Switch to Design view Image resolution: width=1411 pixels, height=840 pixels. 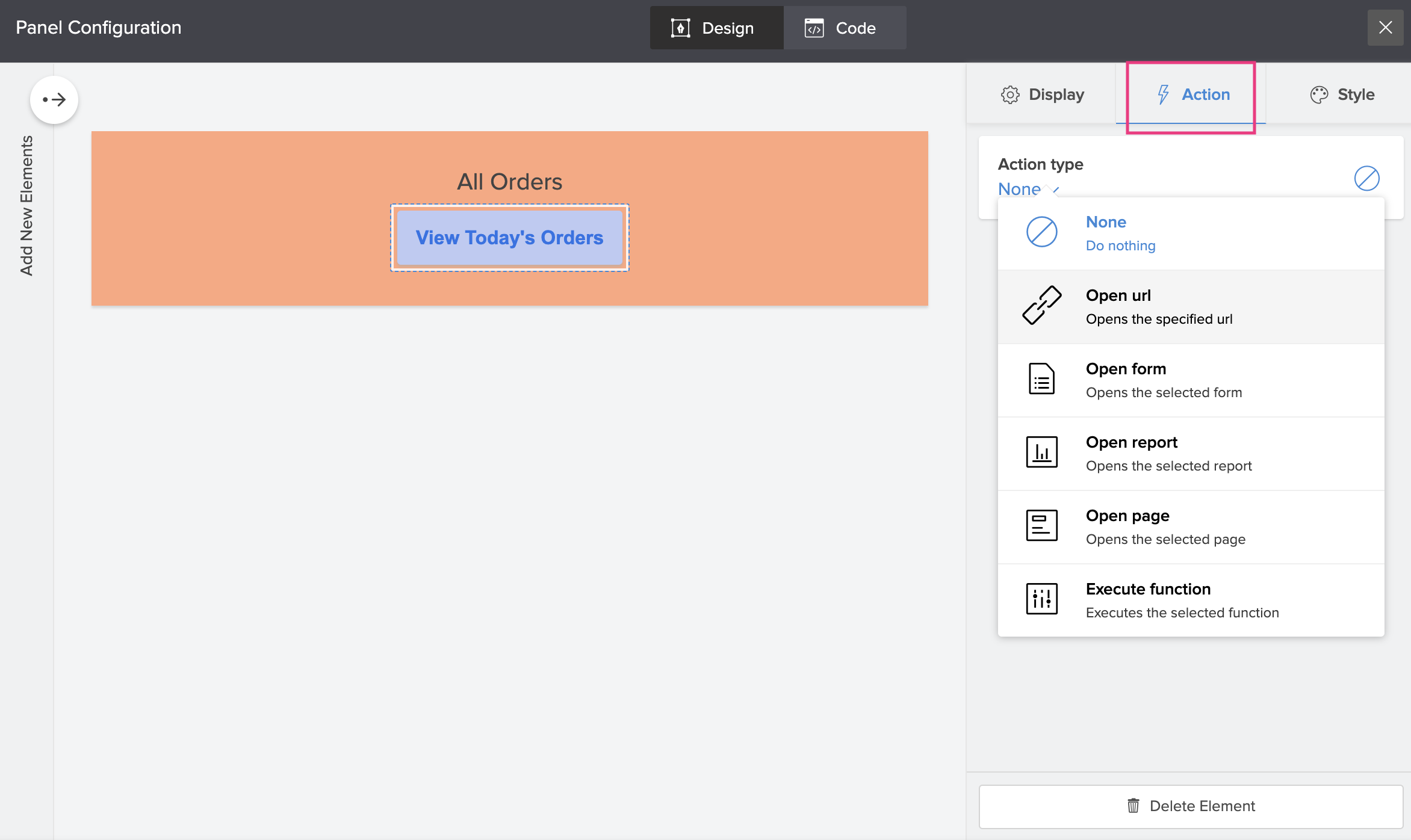tap(716, 28)
